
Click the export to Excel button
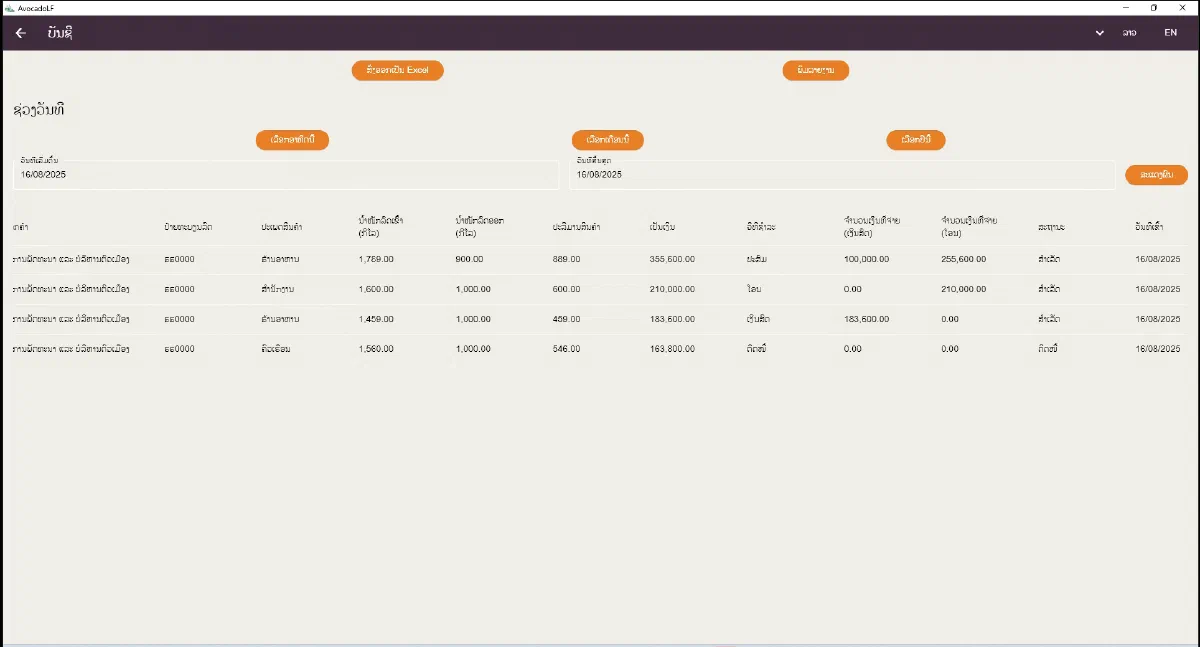(397, 70)
